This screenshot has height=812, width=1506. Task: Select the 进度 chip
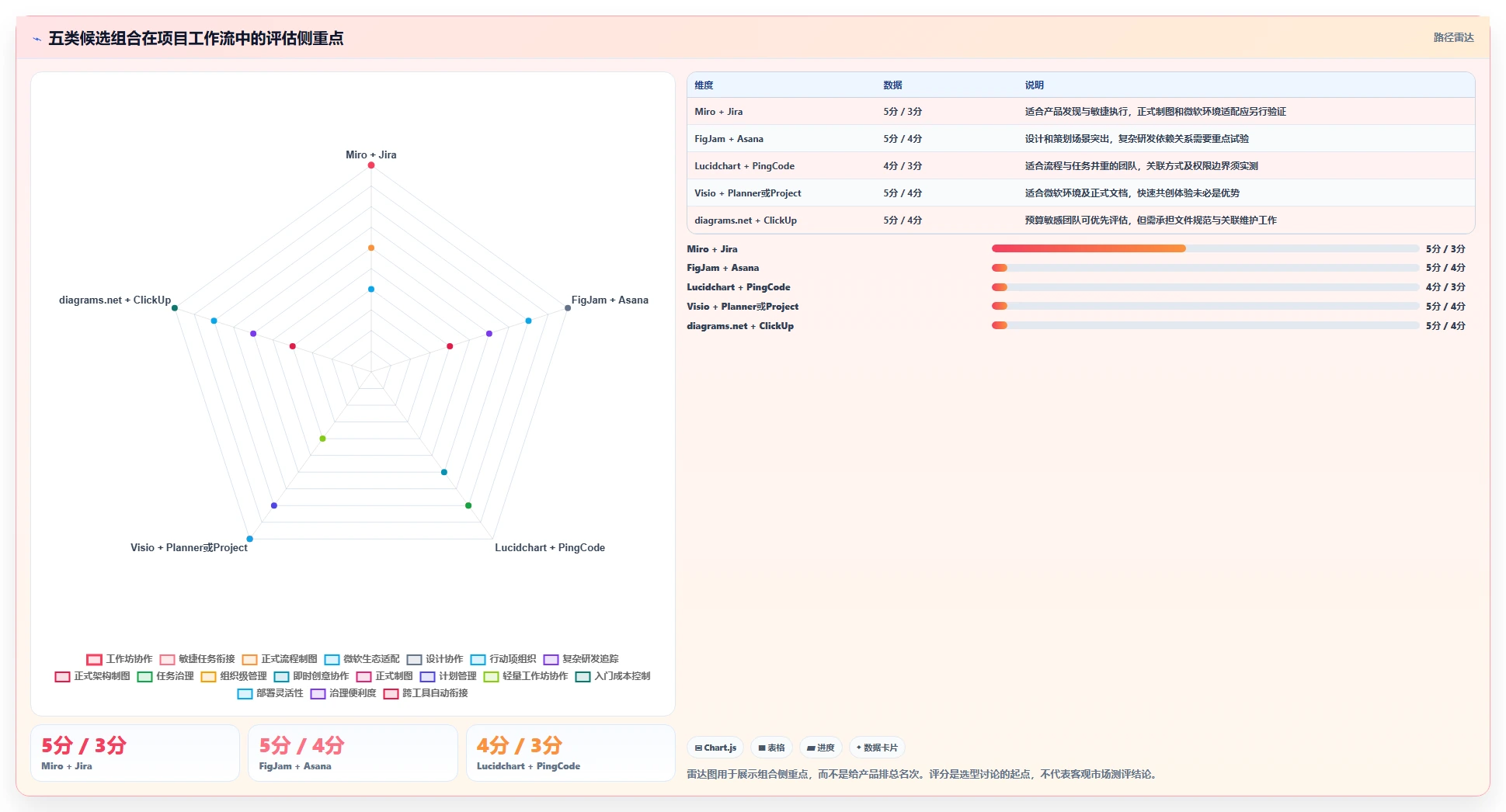click(821, 748)
